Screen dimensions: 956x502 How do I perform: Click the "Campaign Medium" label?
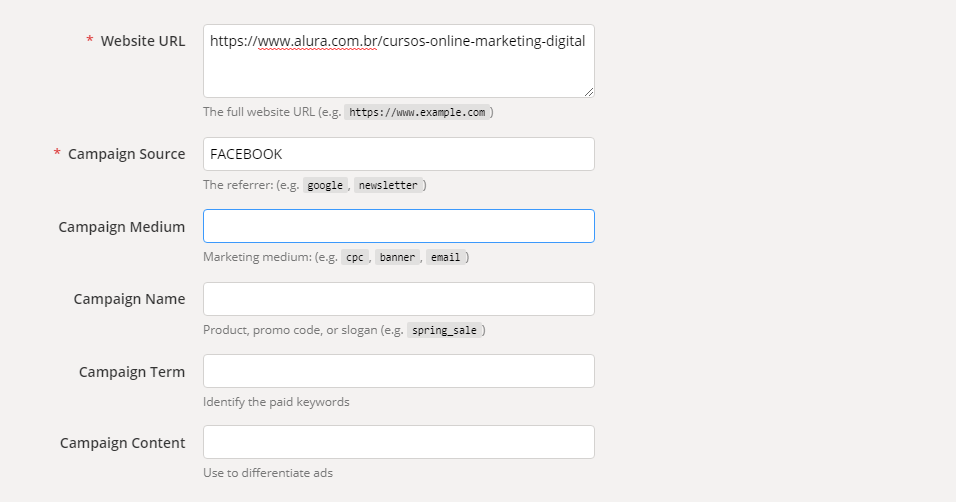tap(122, 227)
